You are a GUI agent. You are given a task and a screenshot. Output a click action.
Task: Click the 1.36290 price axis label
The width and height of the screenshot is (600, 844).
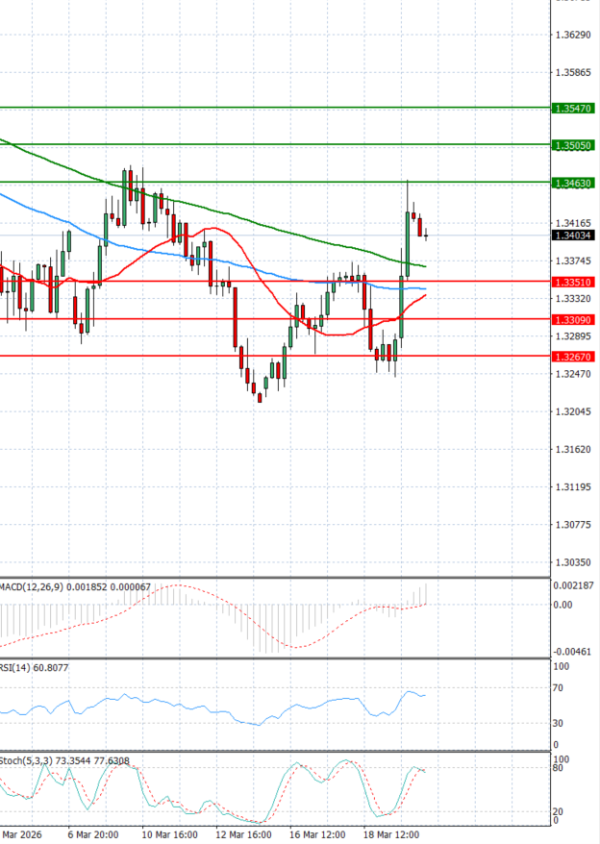click(572, 35)
